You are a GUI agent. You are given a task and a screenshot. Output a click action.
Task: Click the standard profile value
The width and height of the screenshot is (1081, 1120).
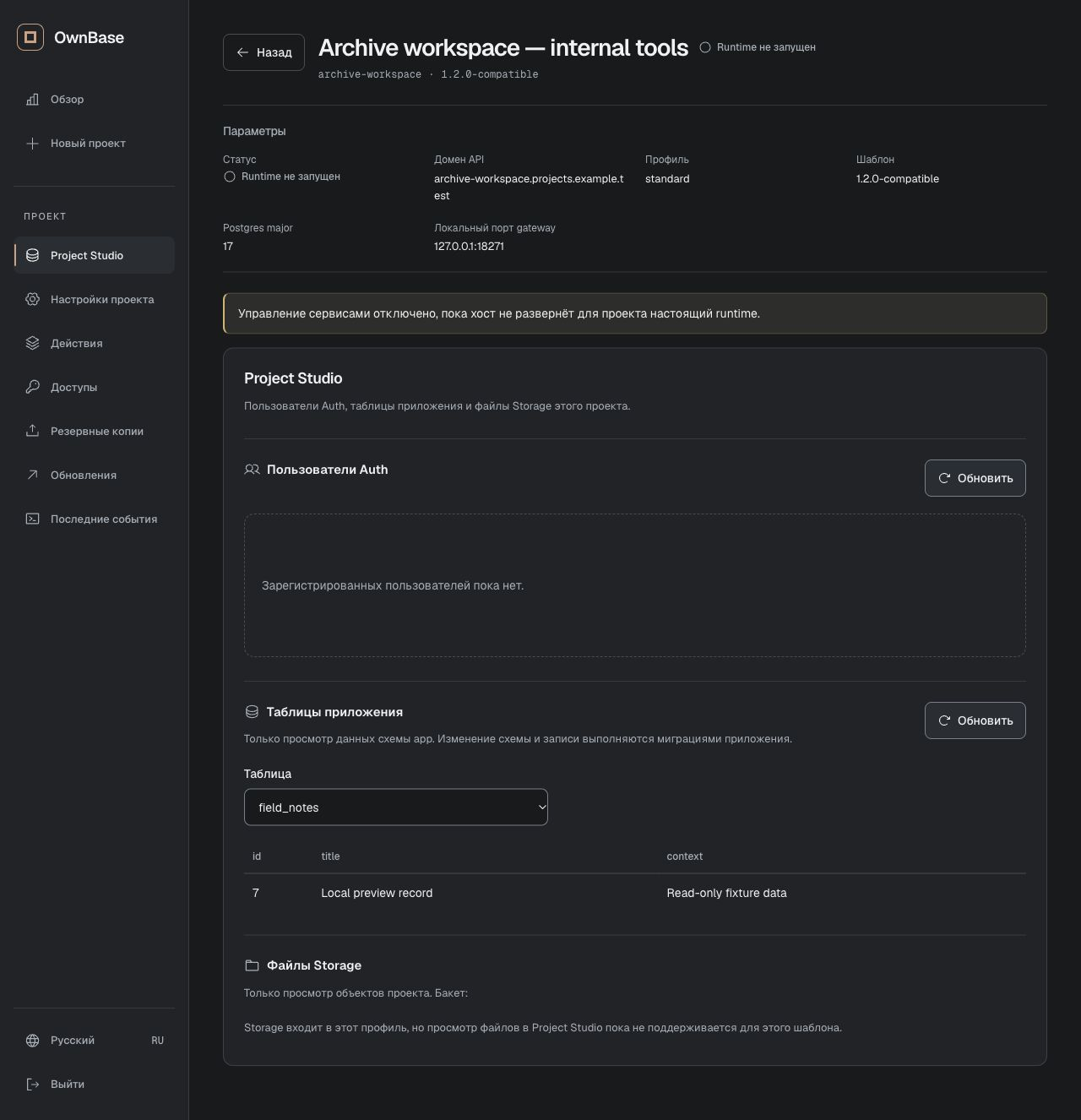667,179
